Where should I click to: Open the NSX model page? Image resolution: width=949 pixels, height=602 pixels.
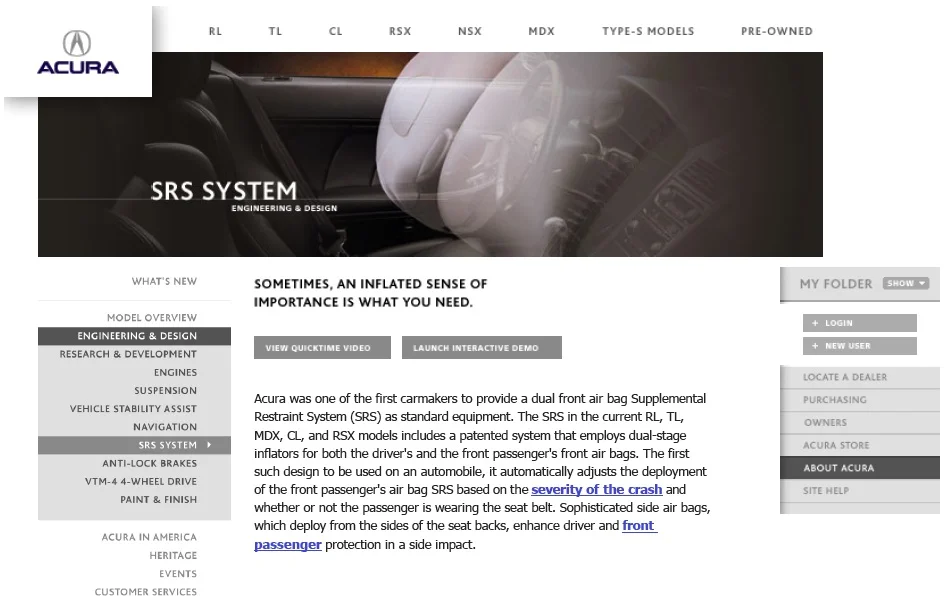point(470,31)
